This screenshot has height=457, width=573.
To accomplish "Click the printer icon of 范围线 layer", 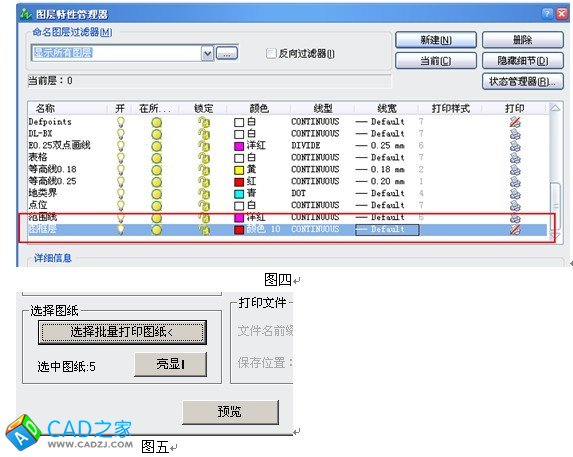I will click(515, 218).
